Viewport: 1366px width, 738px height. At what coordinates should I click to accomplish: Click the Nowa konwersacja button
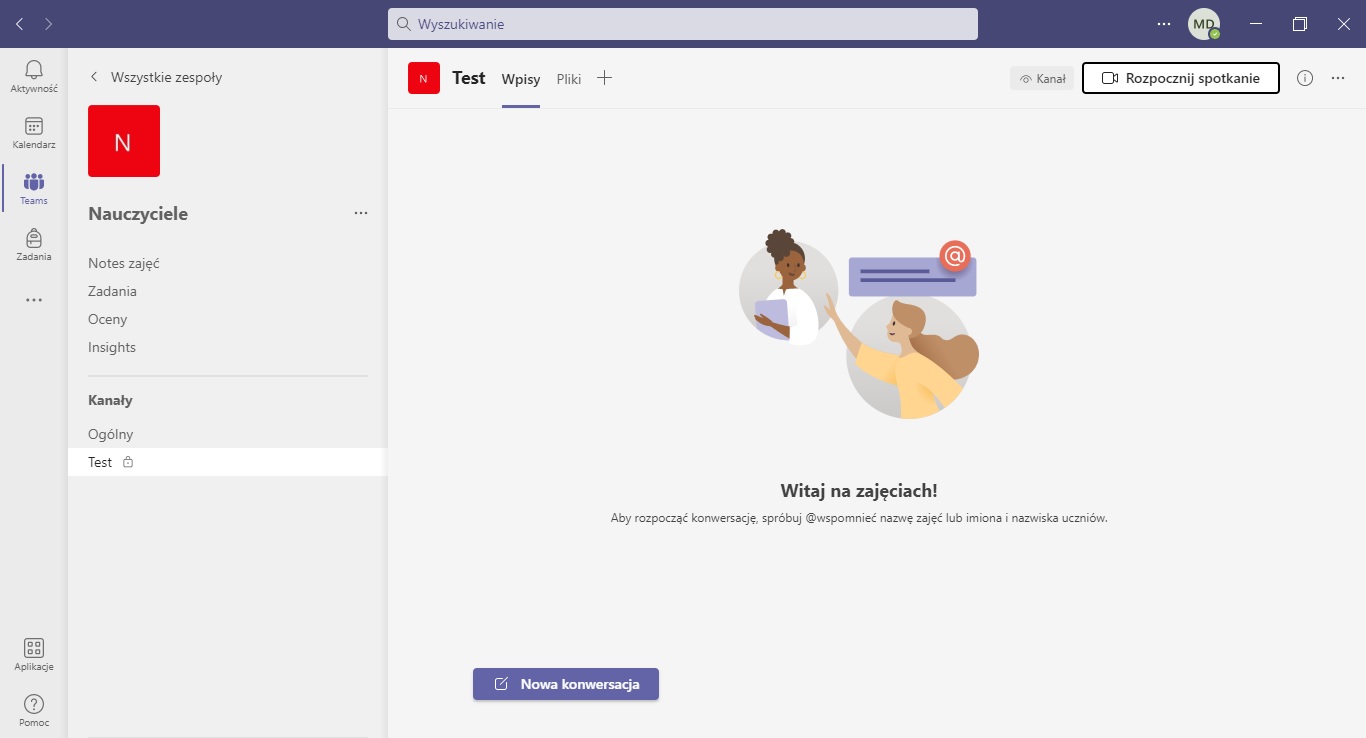[x=566, y=684]
